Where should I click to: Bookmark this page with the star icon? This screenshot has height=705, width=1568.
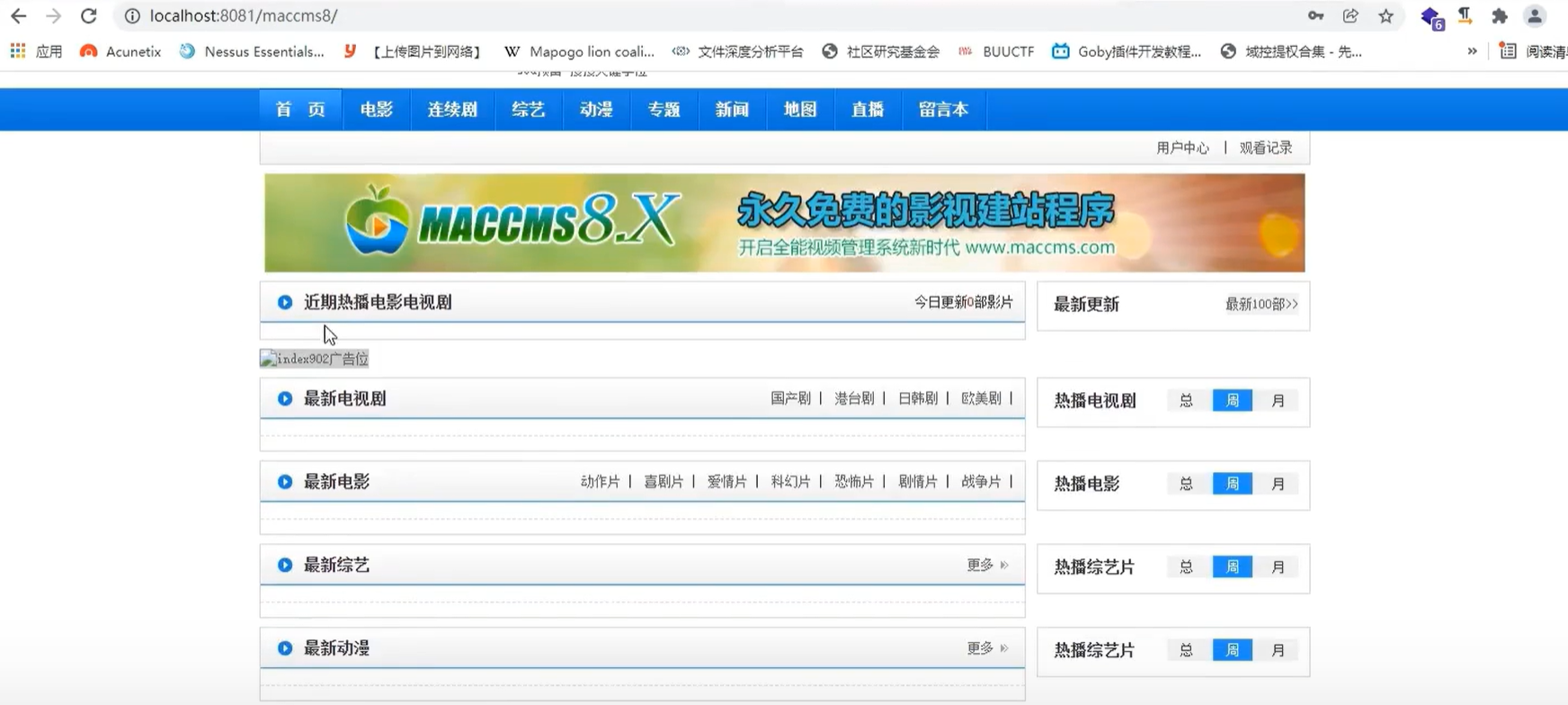1385,16
